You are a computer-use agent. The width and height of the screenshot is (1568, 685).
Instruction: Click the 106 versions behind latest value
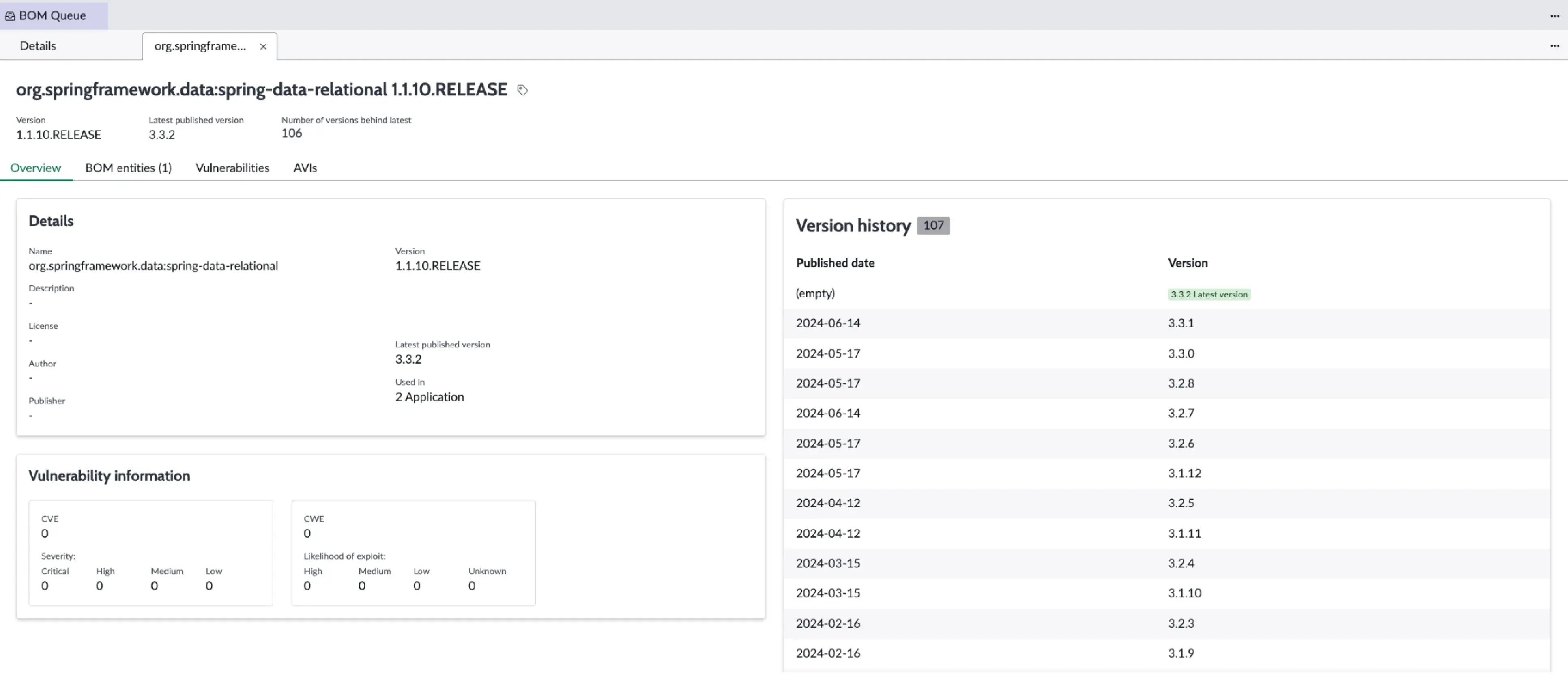point(292,134)
